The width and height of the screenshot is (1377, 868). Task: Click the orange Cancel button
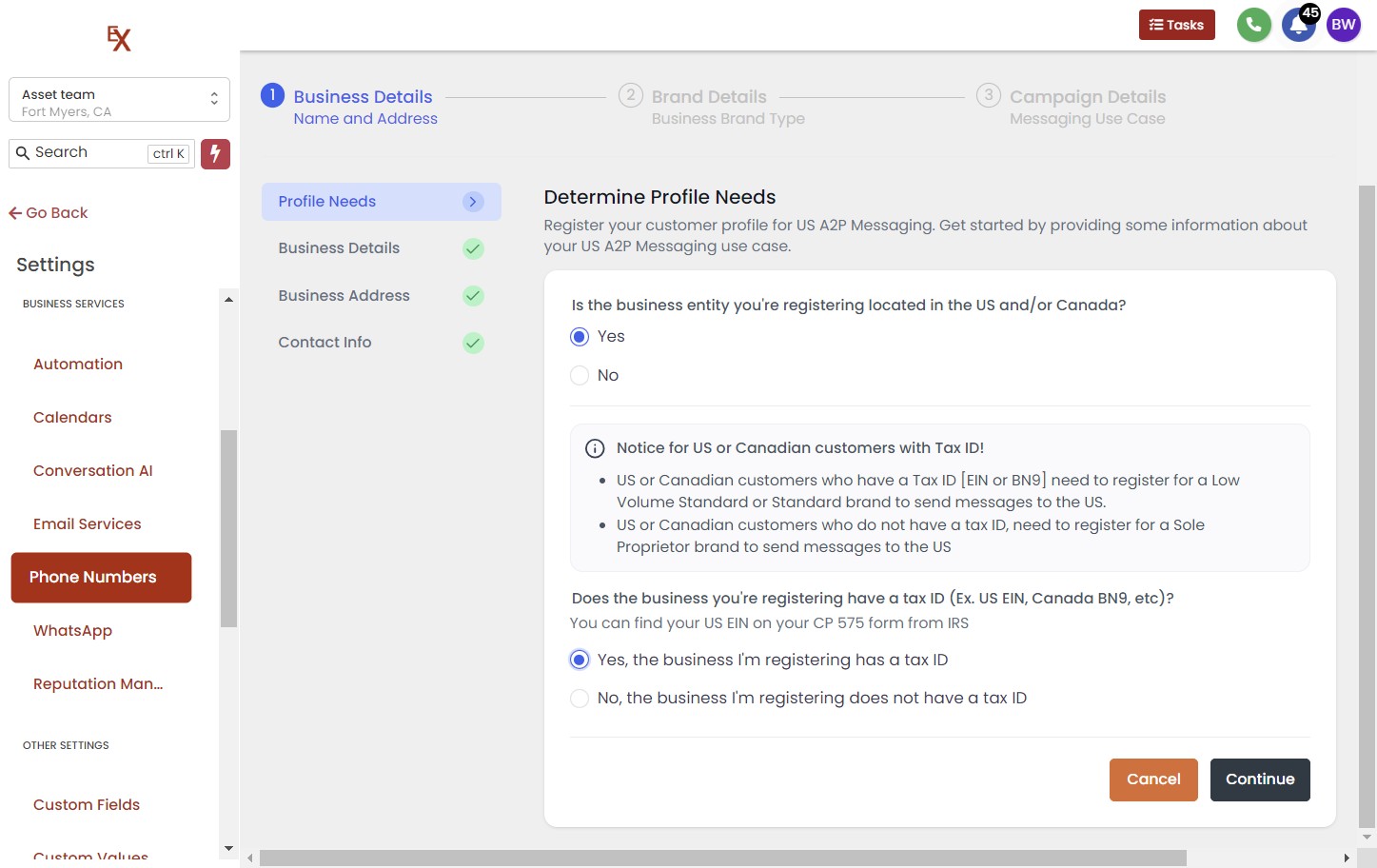pos(1152,779)
